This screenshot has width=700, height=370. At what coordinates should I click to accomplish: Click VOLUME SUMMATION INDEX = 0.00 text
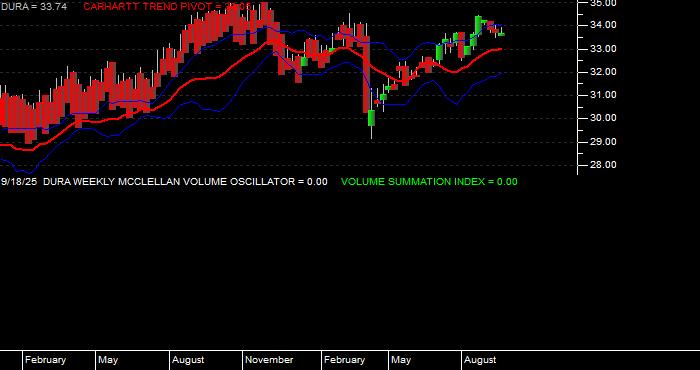coord(429,182)
